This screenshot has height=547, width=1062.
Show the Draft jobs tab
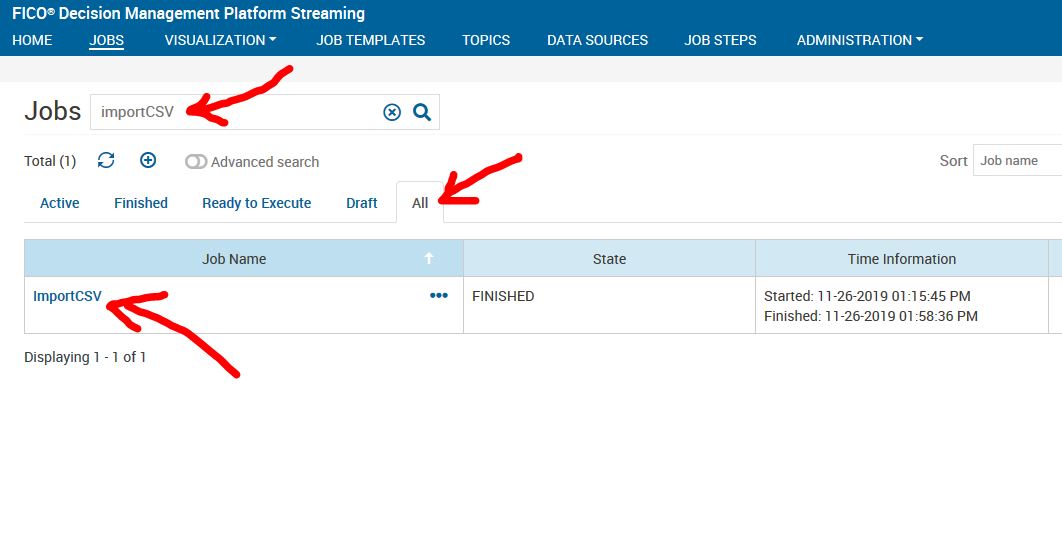pos(362,203)
